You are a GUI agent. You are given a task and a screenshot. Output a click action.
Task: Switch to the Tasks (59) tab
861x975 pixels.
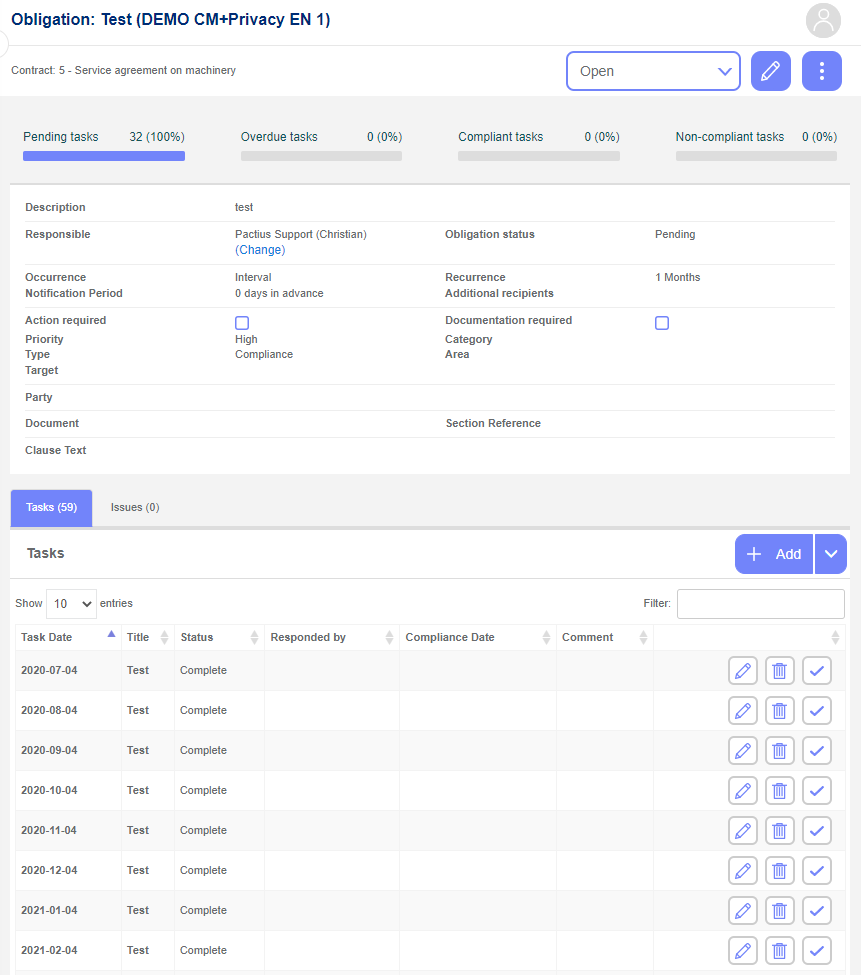[52, 508]
